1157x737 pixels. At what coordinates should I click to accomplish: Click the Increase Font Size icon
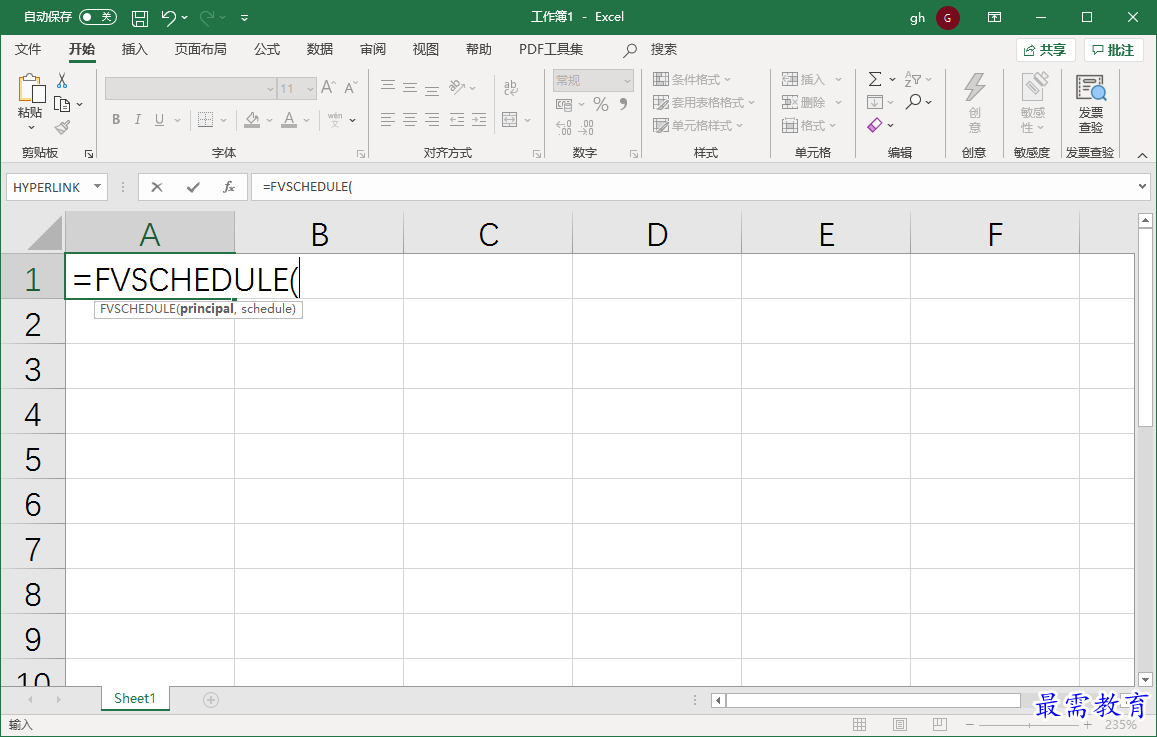(x=328, y=87)
